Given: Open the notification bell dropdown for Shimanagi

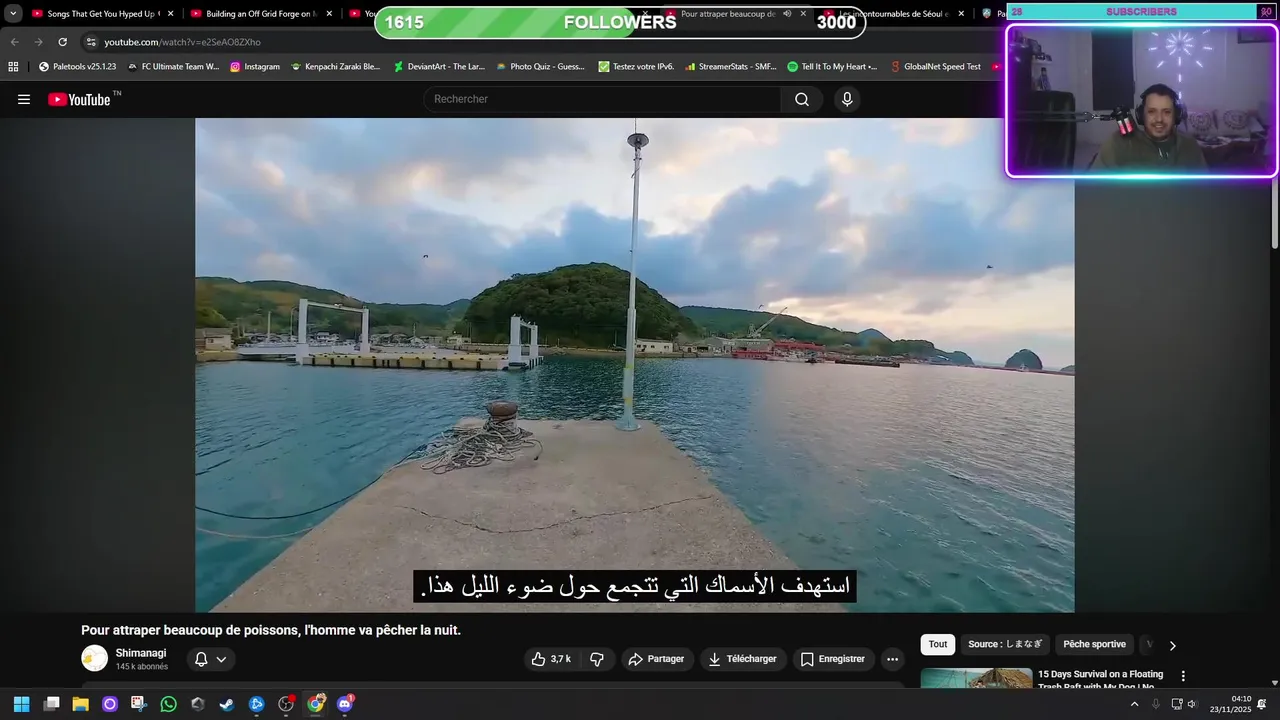Looking at the screenshot, I should coord(211,659).
